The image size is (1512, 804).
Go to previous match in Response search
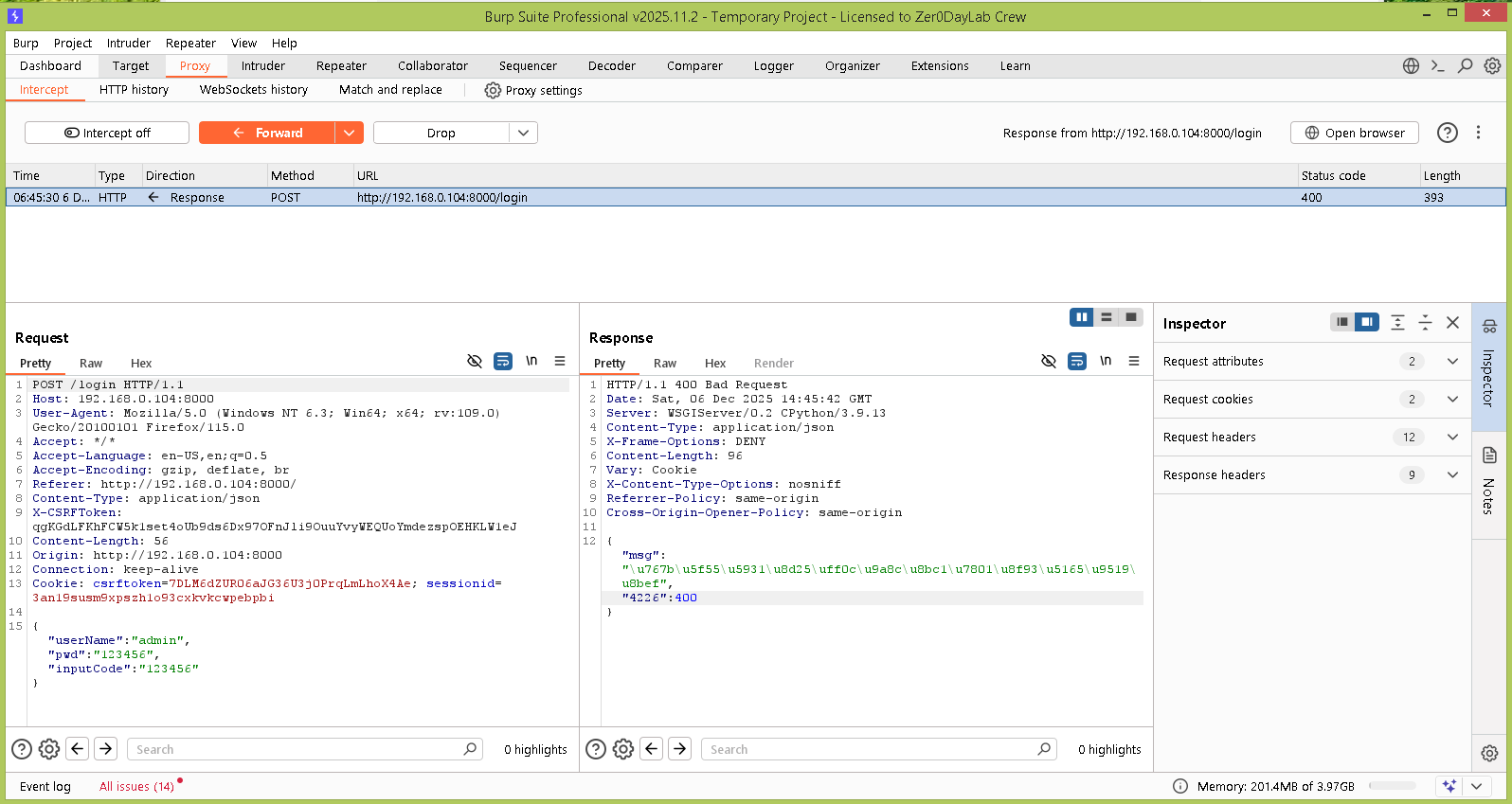point(652,749)
